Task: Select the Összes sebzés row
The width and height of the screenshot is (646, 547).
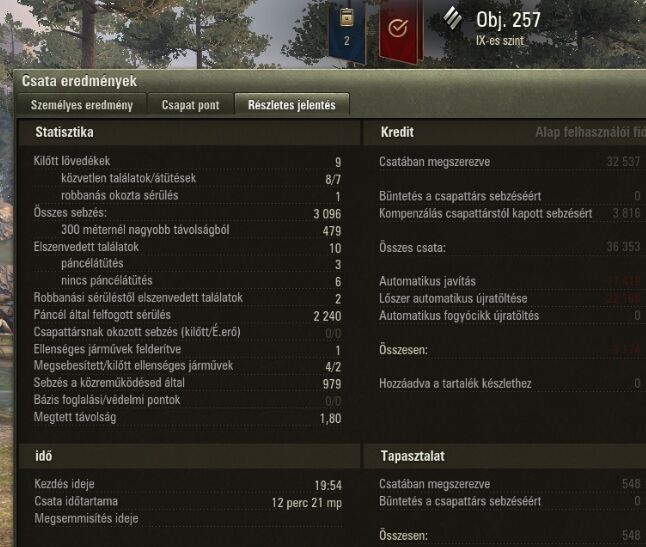Action: point(187,213)
